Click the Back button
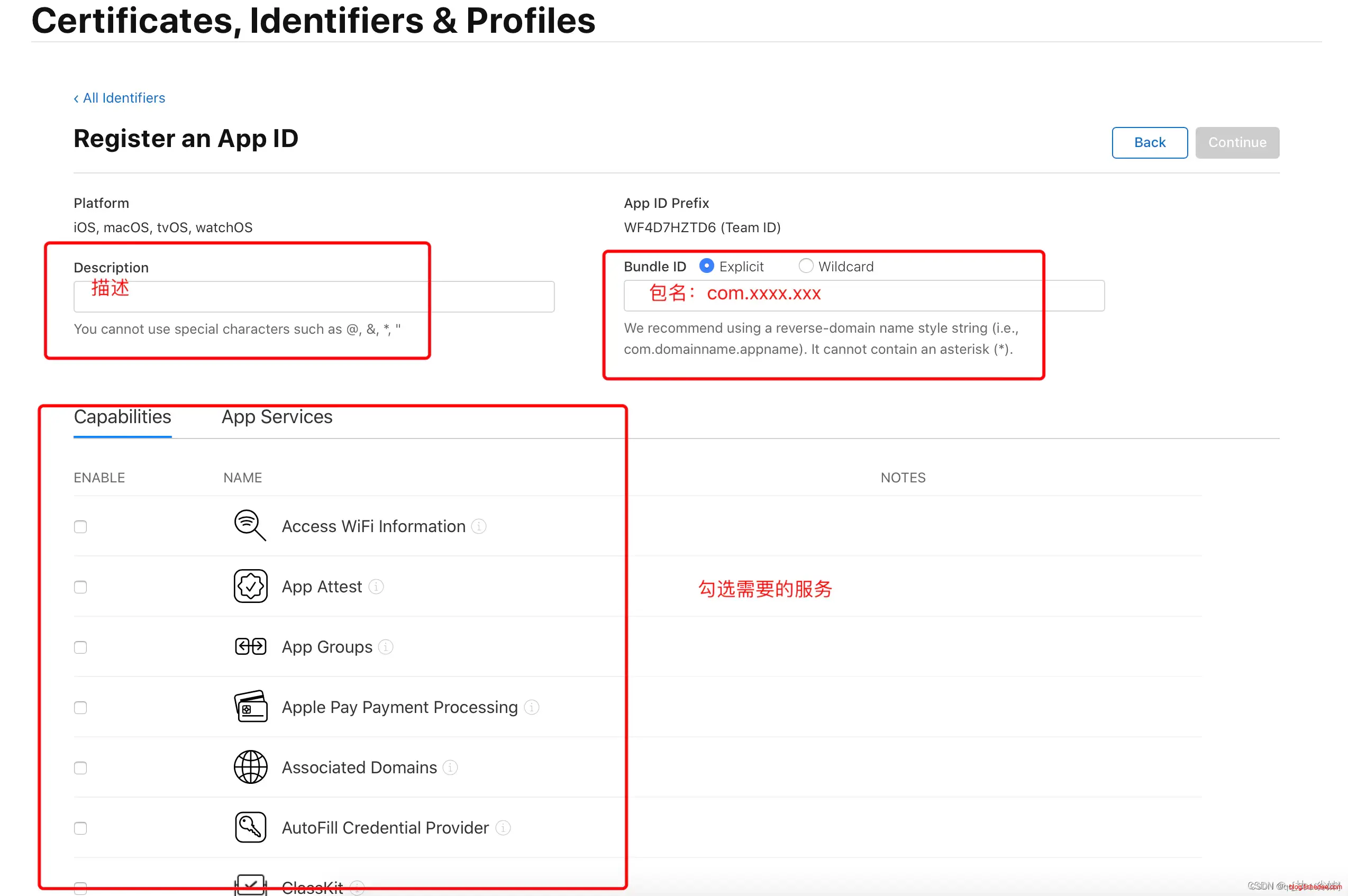 tap(1149, 143)
